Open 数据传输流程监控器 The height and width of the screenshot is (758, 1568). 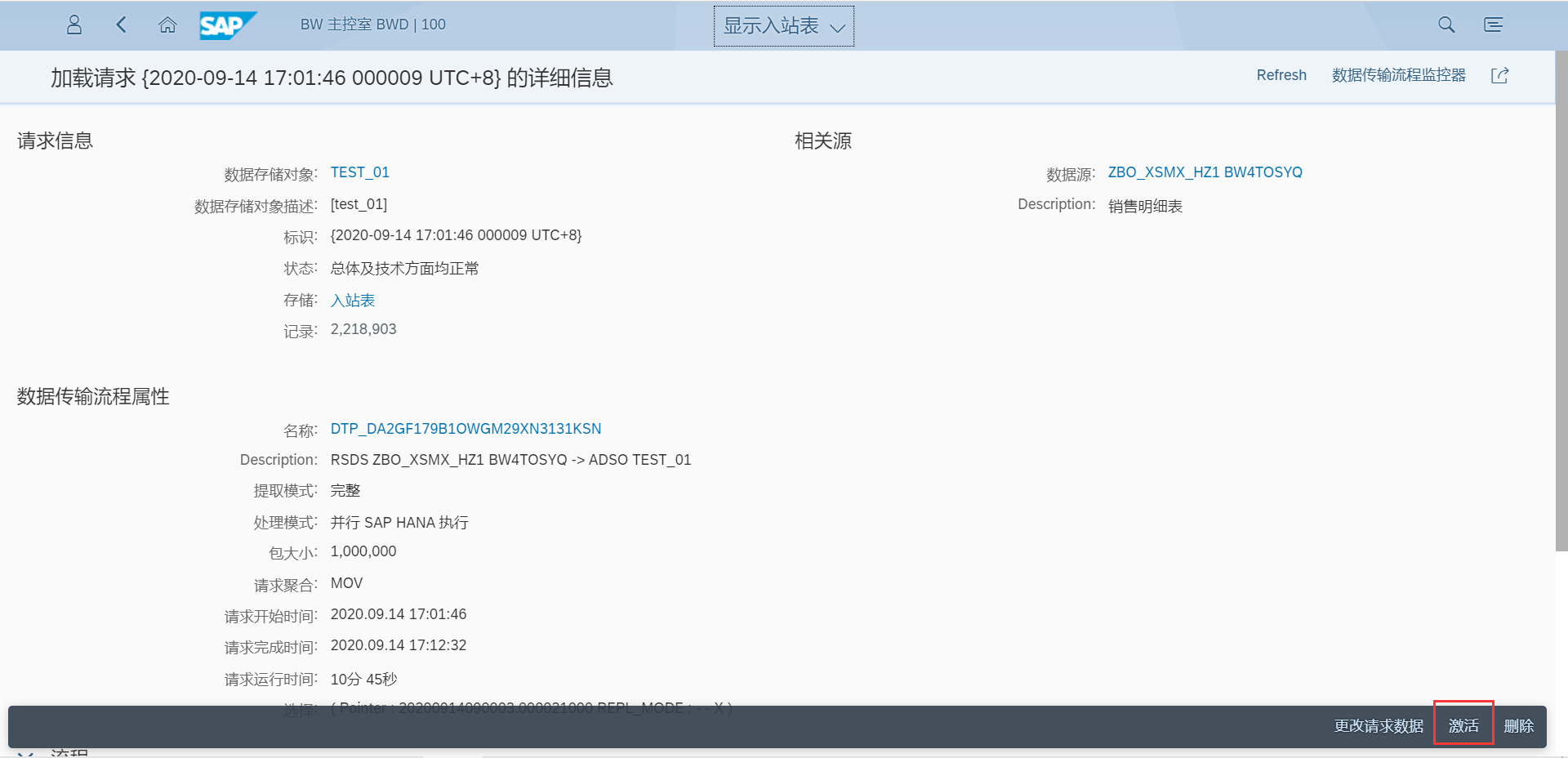pos(1397,75)
